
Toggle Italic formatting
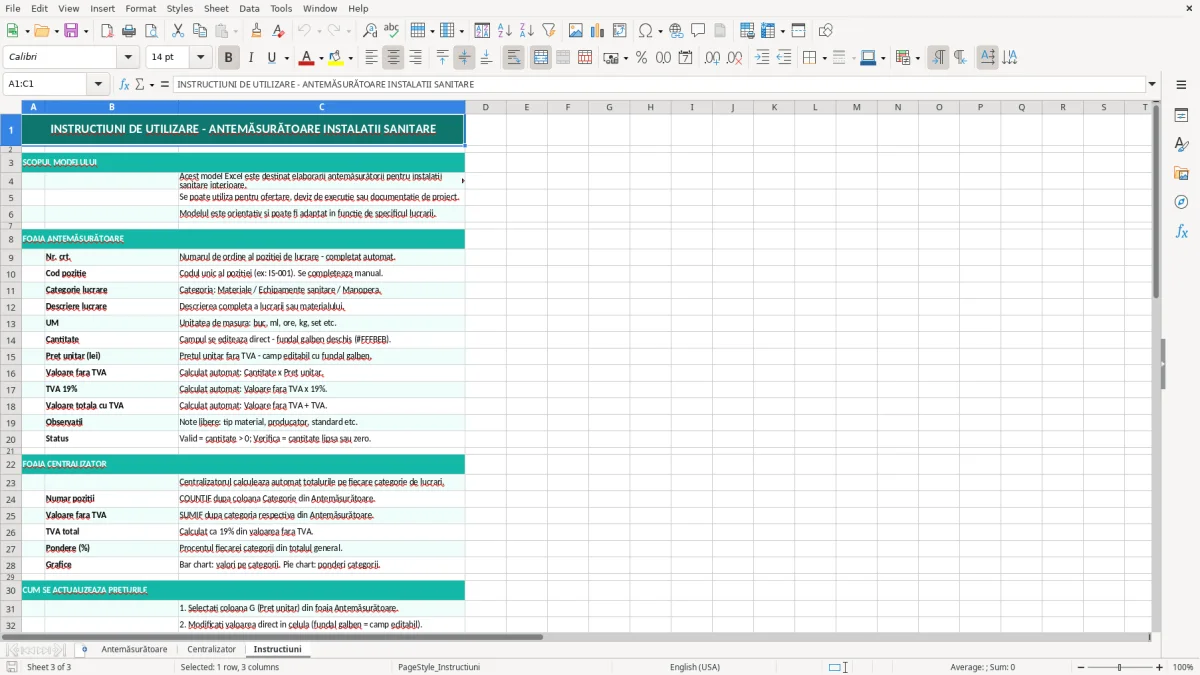[x=251, y=58]
